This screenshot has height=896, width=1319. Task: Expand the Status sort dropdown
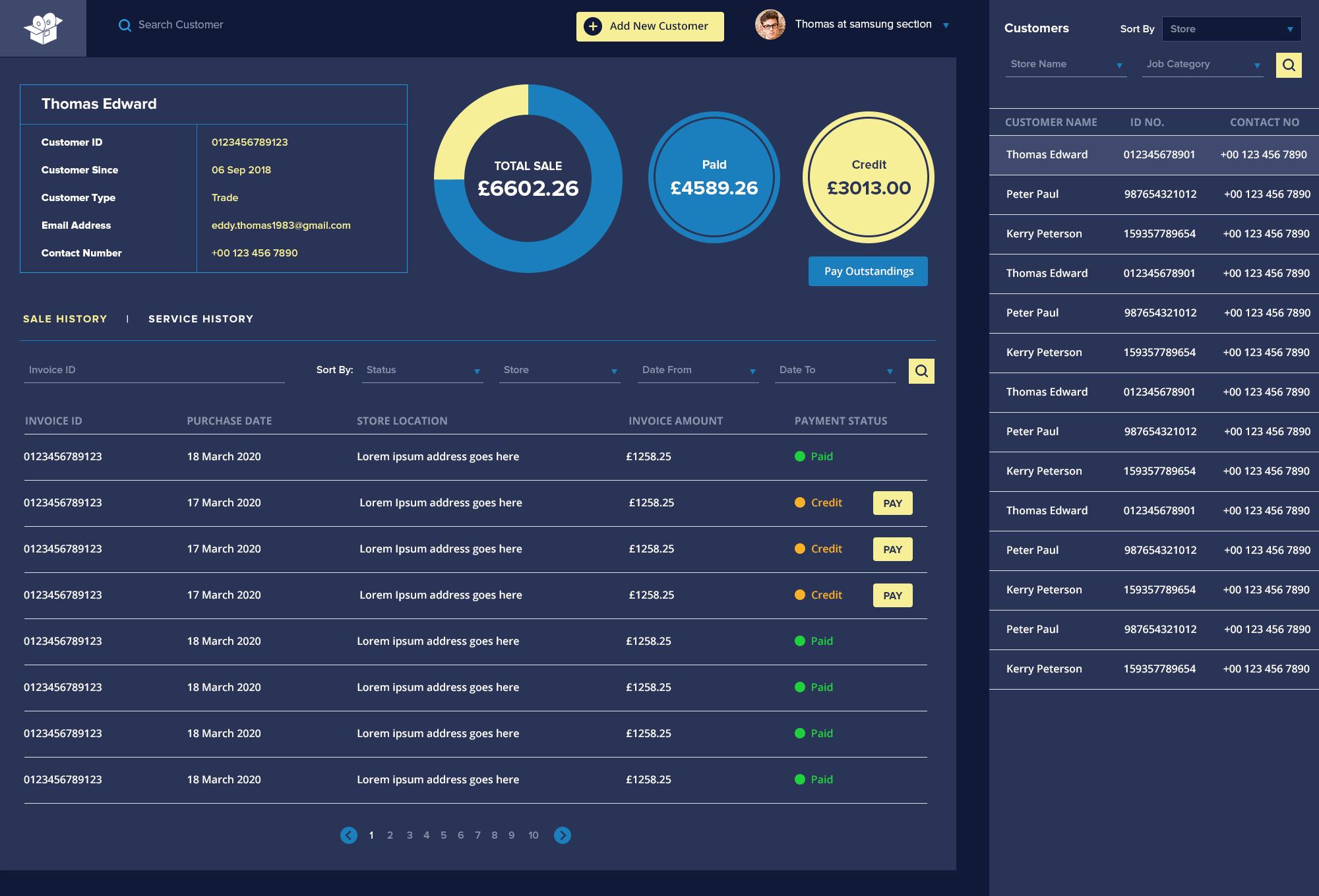422,371
